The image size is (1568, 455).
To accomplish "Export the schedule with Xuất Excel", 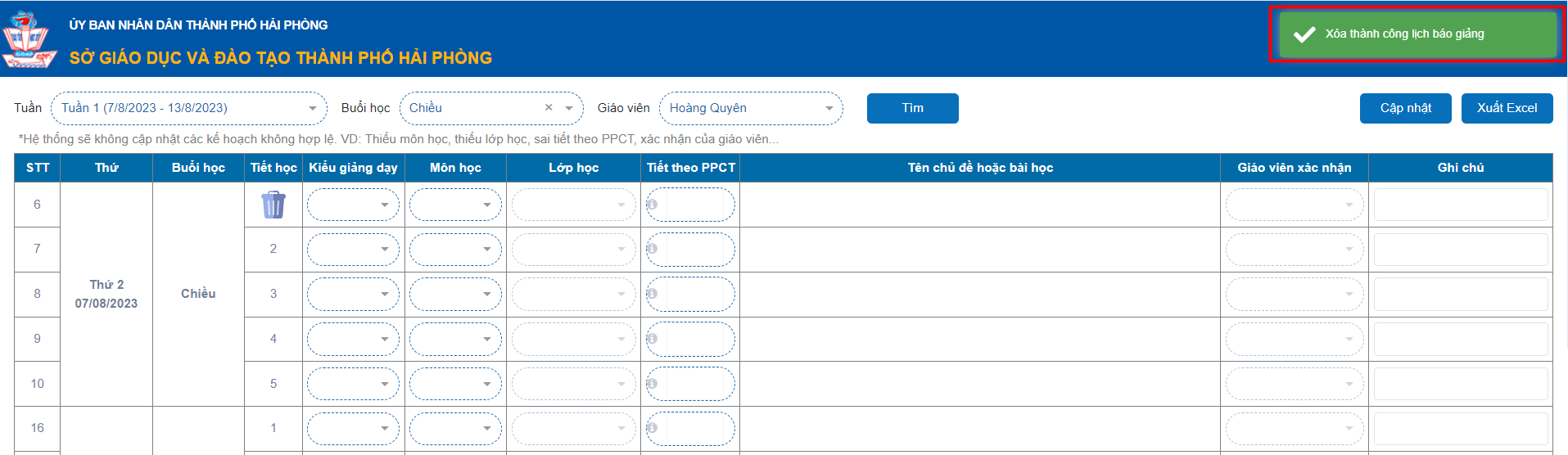I will tap(1507, 108).
